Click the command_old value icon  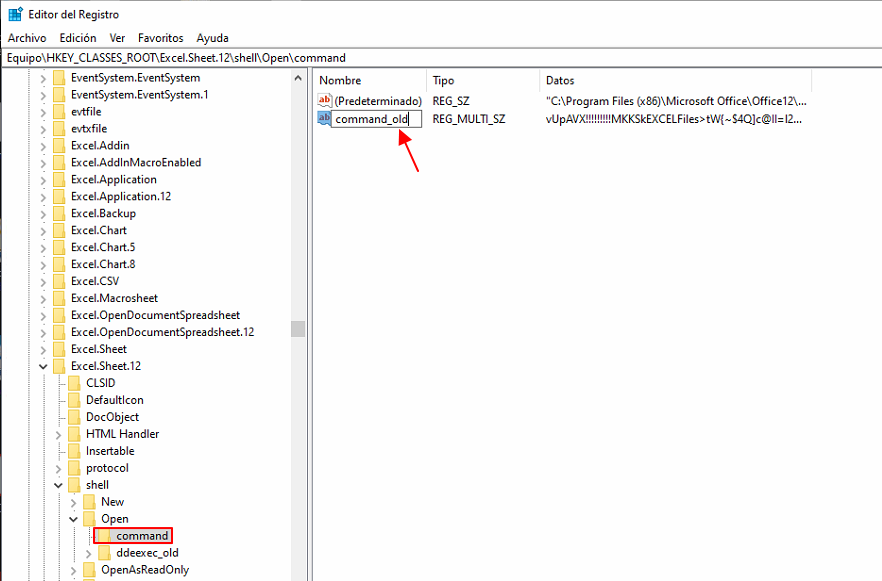325,119
